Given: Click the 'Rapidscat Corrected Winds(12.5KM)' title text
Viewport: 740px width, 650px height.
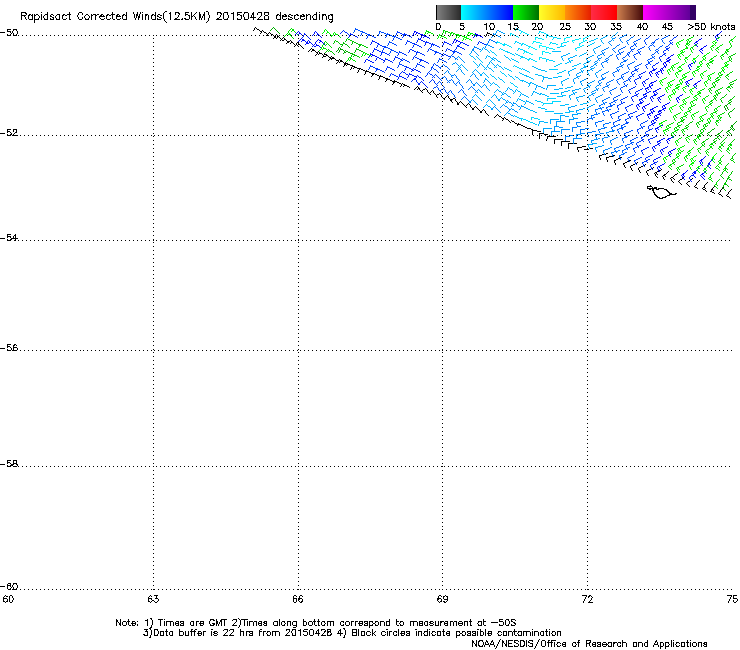Looking at the screenshot, I should click(115, 17).
